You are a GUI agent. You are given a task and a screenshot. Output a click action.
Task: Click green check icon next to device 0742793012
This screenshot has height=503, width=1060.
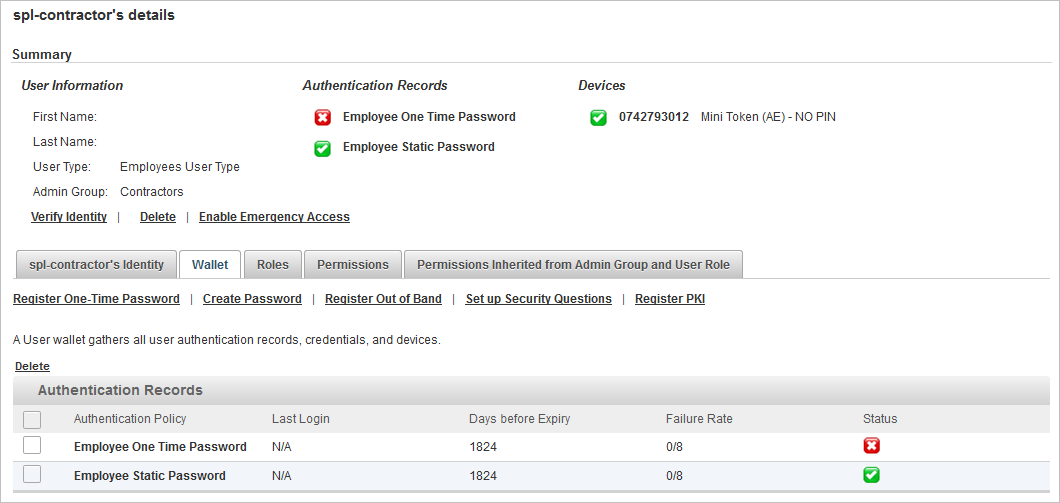pyautogui.click(x=598, y=118)
